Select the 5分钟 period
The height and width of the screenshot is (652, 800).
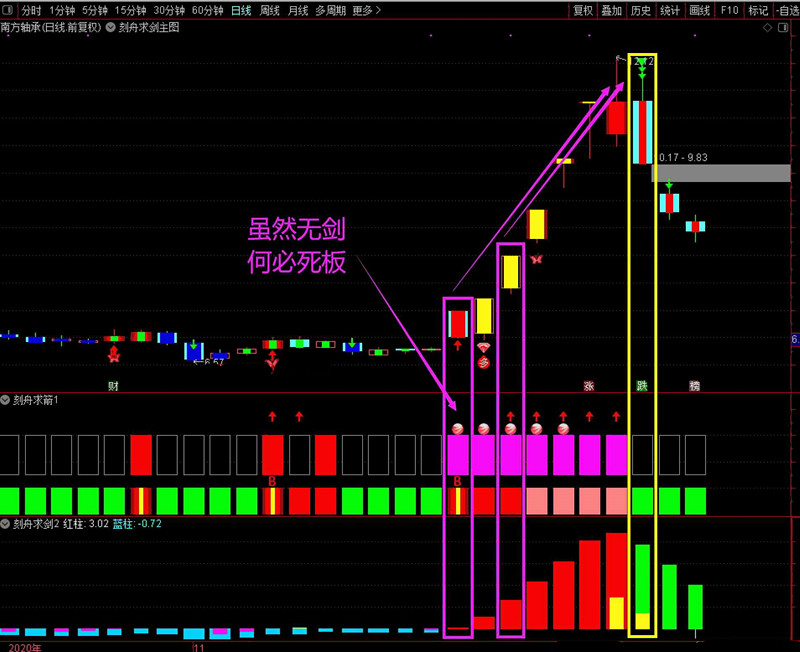tap(95, 10)
